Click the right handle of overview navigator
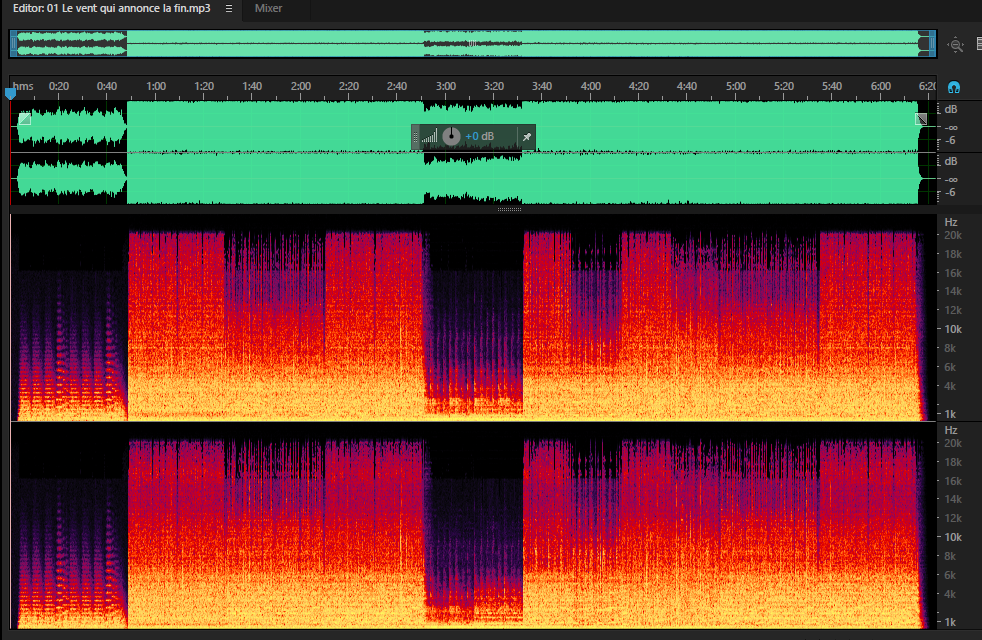The height and width of the screenshot is (640, 982). click(933, 44)
